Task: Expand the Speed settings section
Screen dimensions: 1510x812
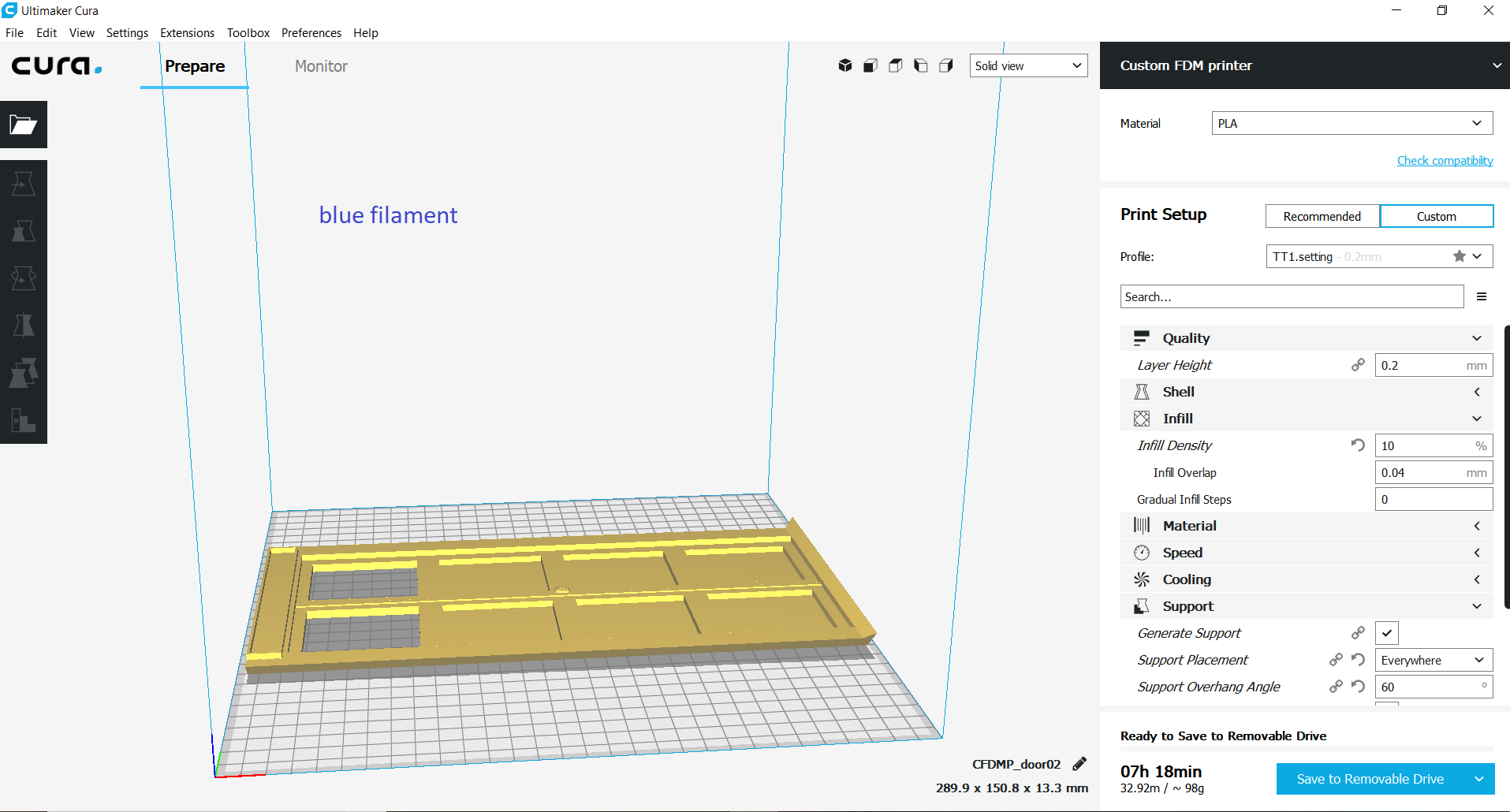Action: (x=1307, y=553)
